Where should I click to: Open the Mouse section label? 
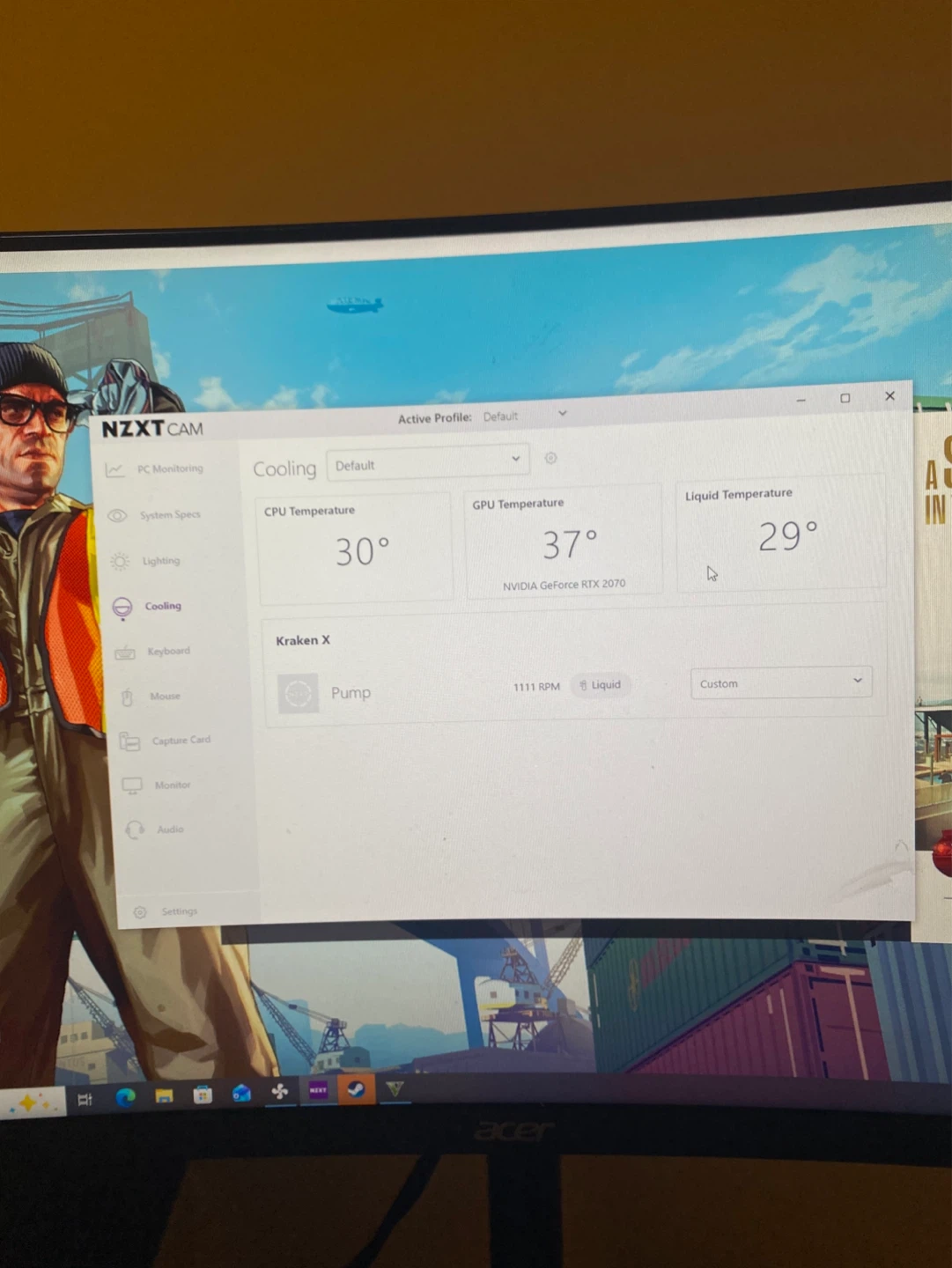pyautogui.click(x=165, y=696)
